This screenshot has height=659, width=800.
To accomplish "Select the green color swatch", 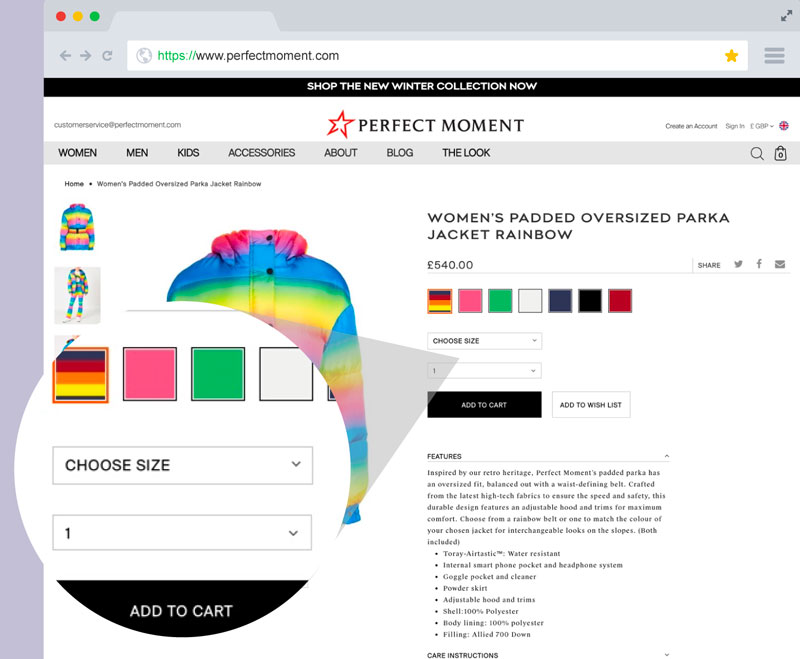I will coord(500,301).
